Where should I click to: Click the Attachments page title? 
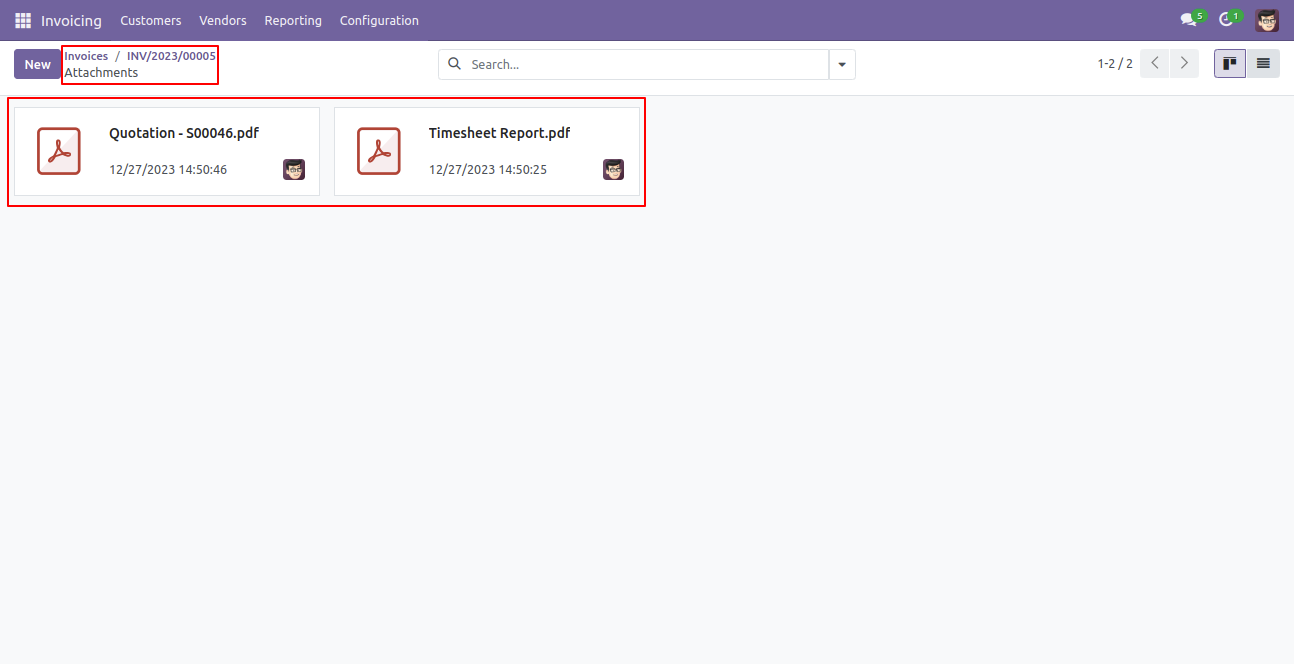tap(101, 73)
